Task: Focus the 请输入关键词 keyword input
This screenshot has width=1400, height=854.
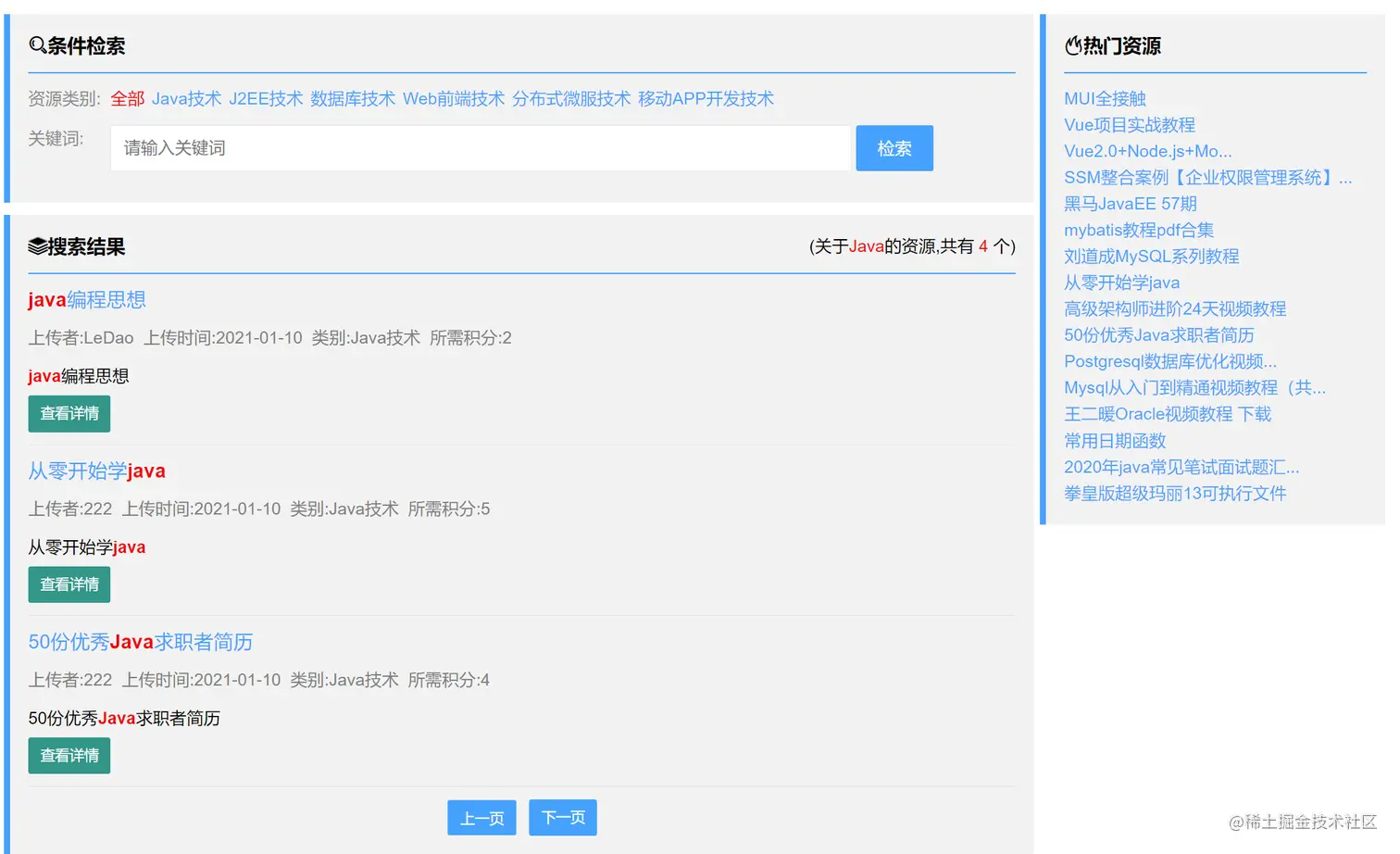Action: click(x=481, y=148)
